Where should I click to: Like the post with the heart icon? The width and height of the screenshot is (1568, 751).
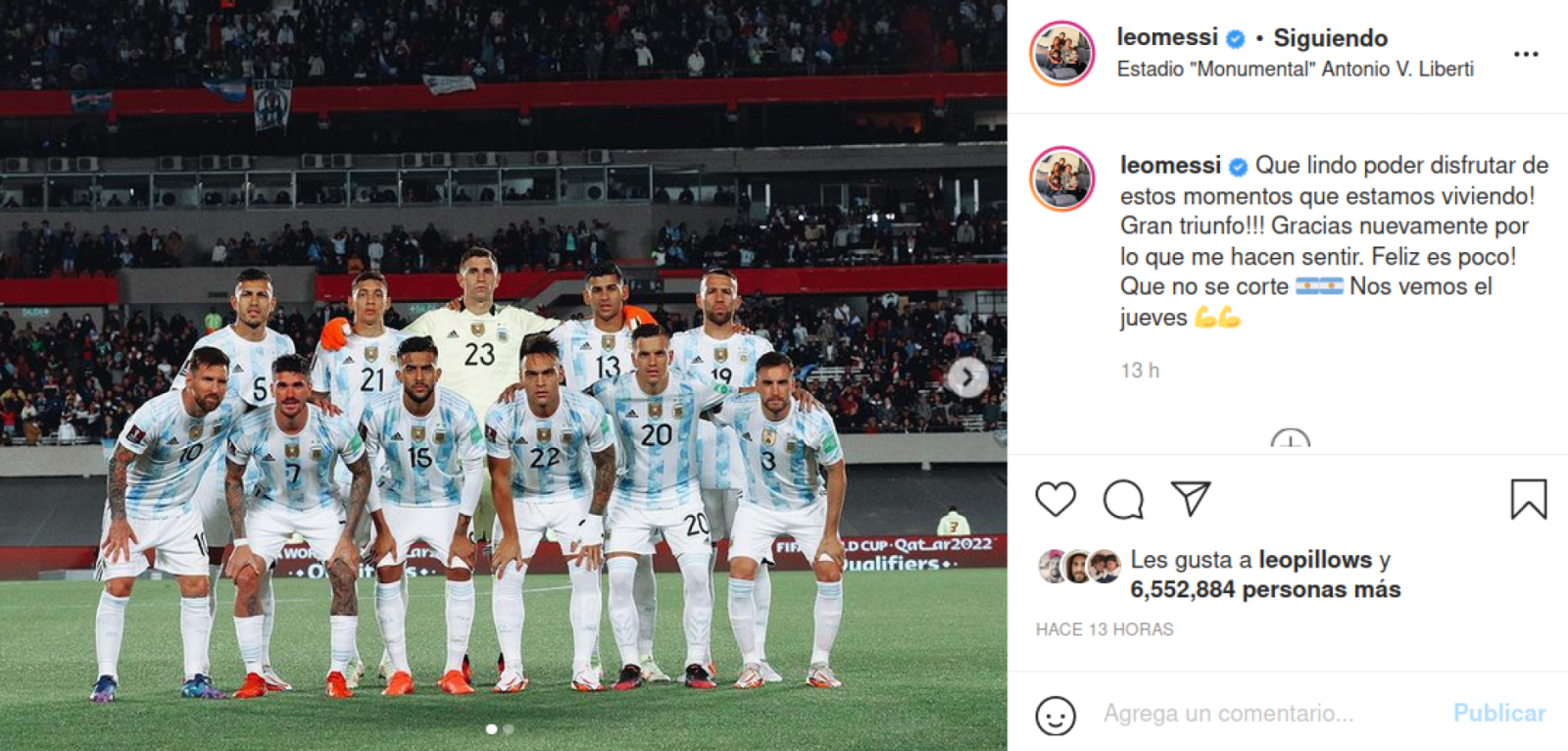[x=1055, y=499]
